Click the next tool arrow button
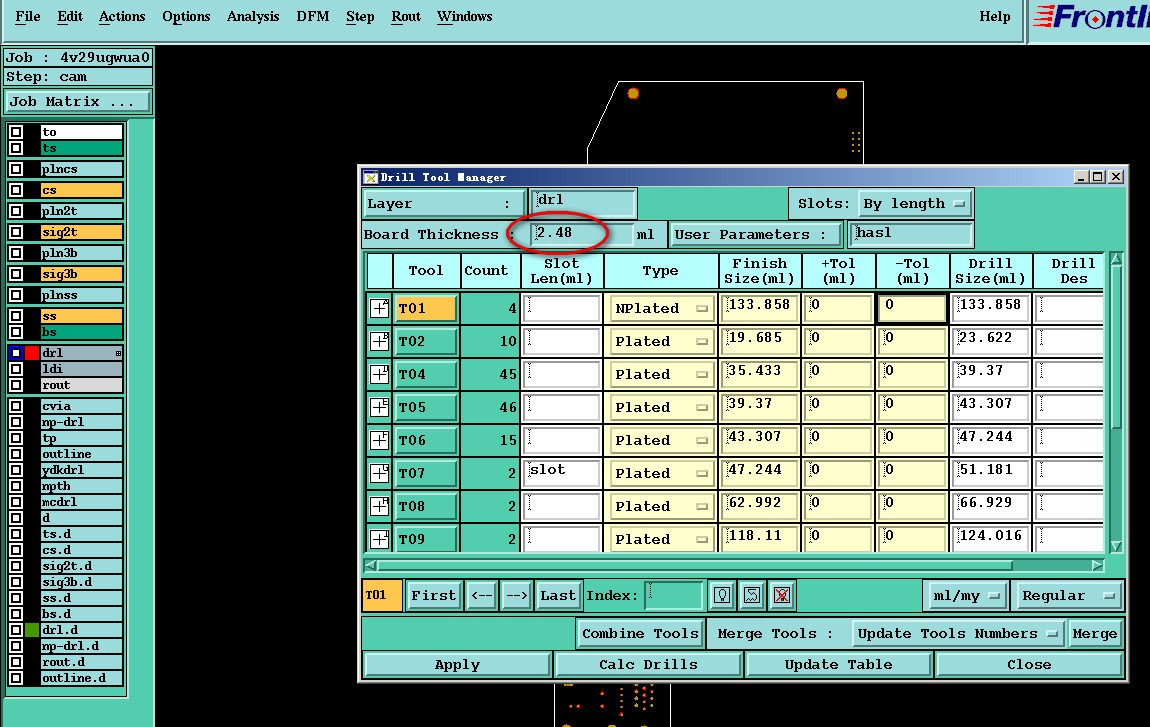Screen dimensions: 1150x727 516,596
